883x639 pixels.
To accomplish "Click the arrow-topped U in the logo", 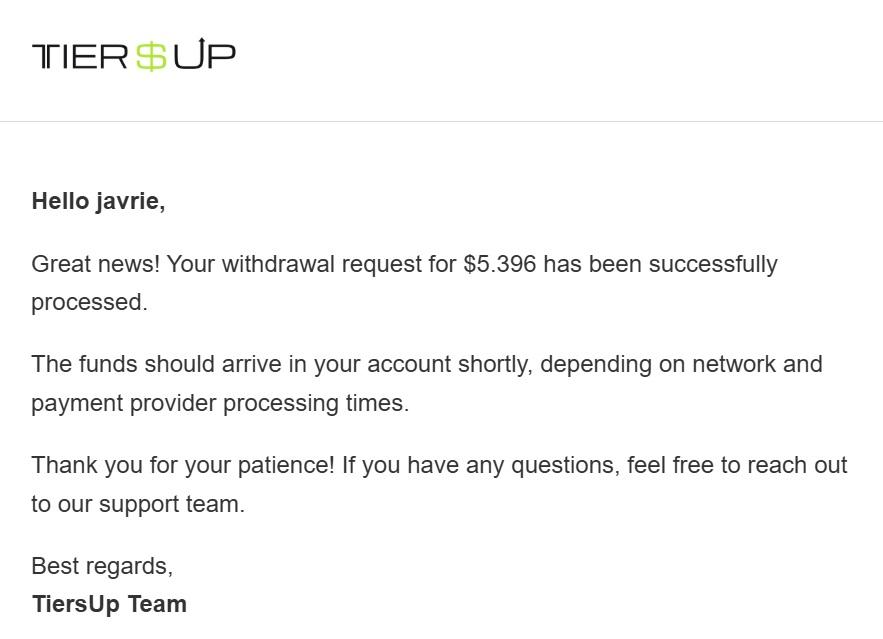I will 188,54.
